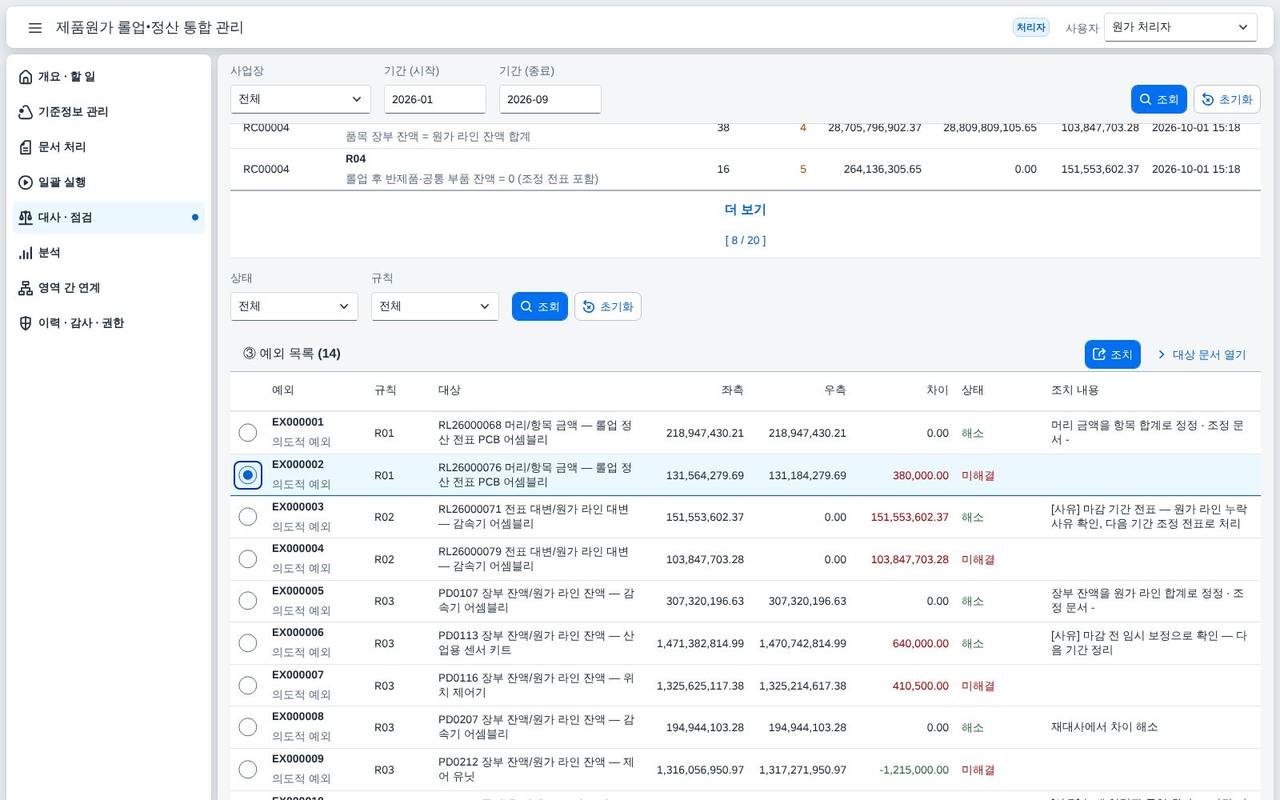Click the 조회 button beside 규칙 filter

(x=540, y=306)
